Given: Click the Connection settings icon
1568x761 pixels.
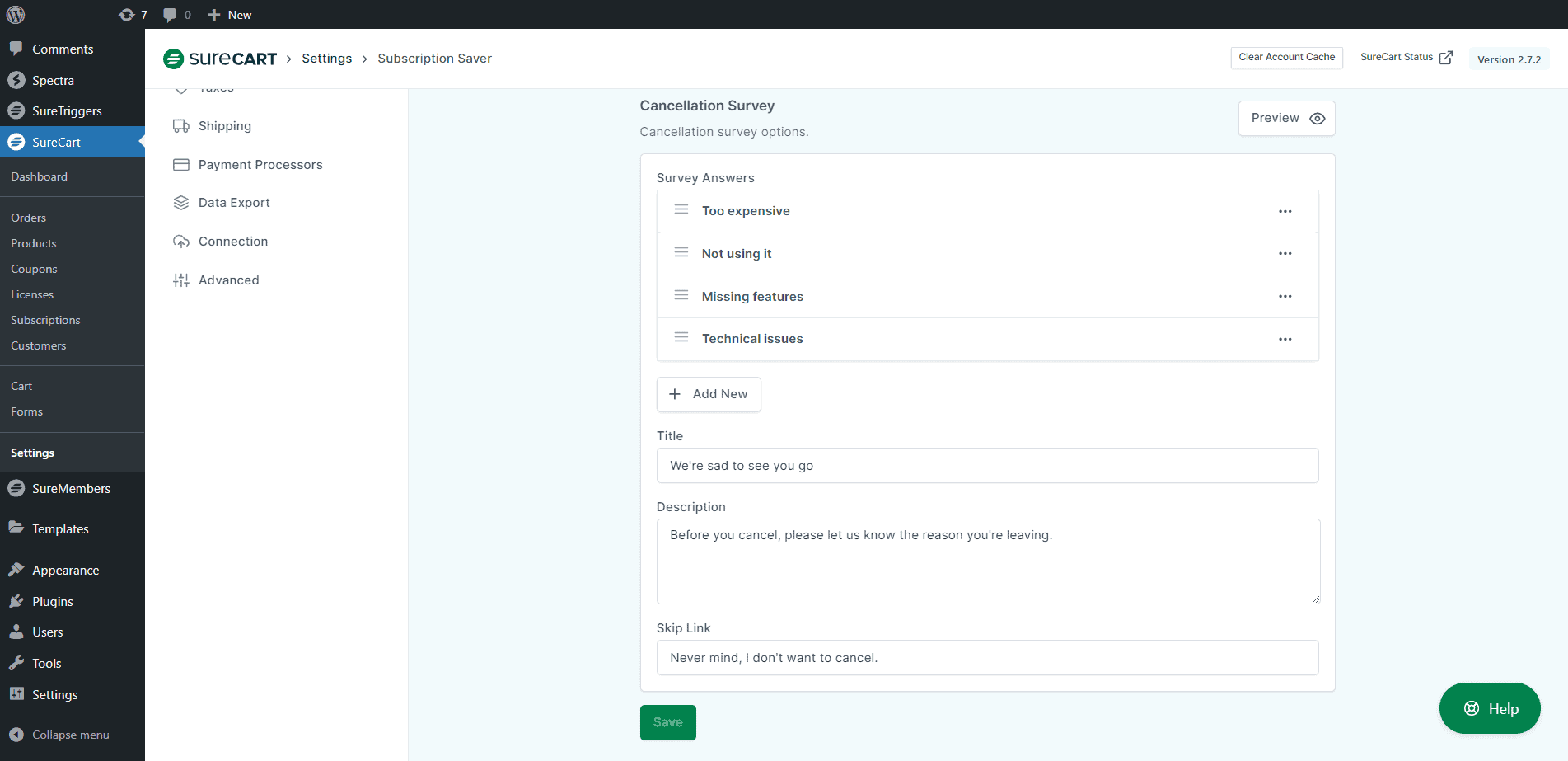Looking at the screenshot, I should pos(181,241).
